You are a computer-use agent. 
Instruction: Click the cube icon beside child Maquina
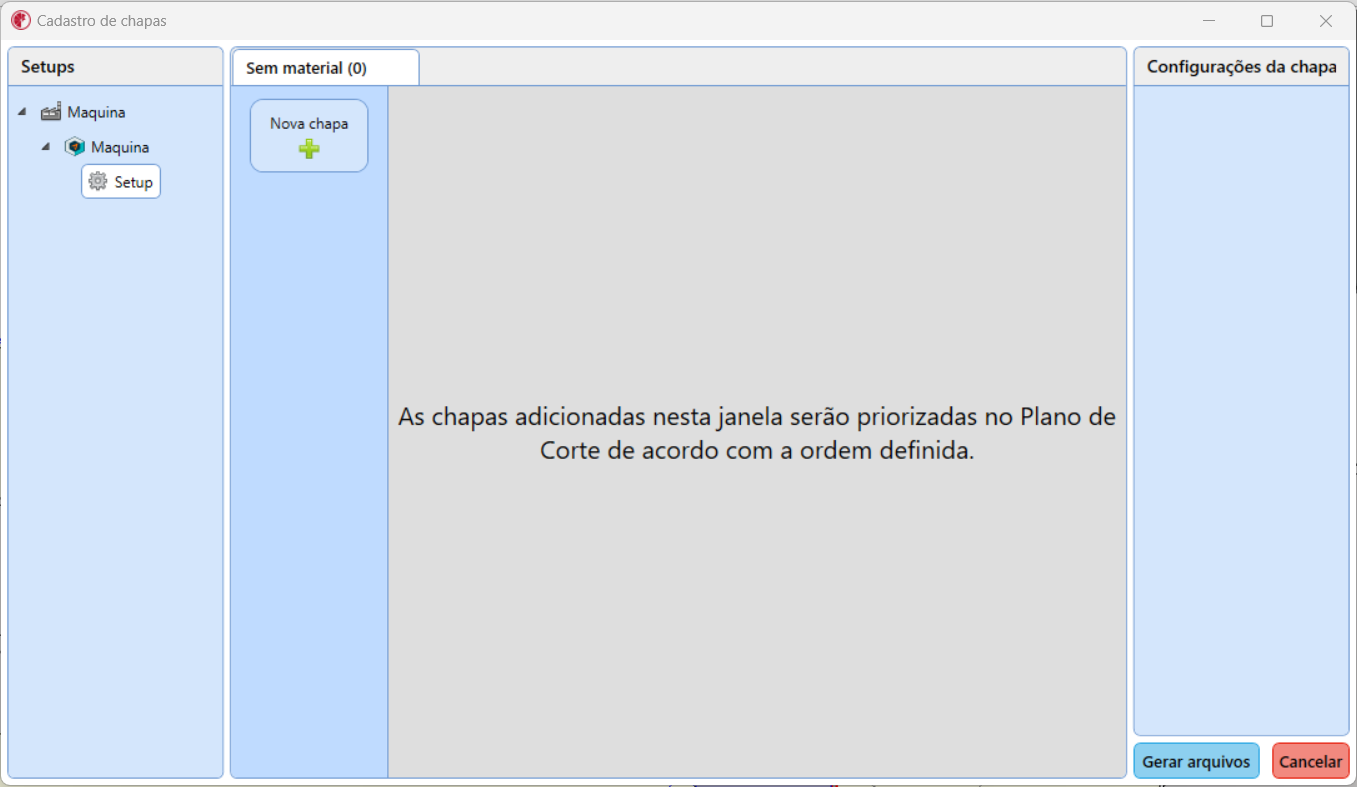[75, 147]
